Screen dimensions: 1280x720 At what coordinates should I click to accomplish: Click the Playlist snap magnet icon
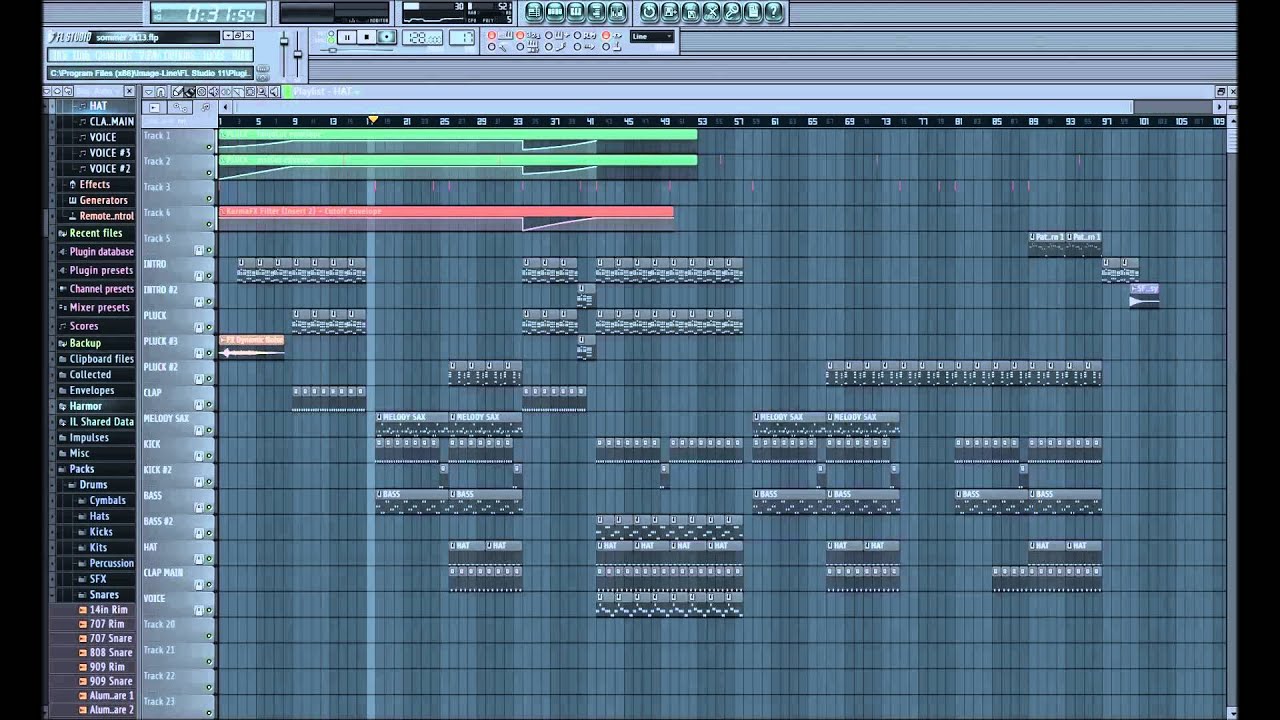click(160, 91)
